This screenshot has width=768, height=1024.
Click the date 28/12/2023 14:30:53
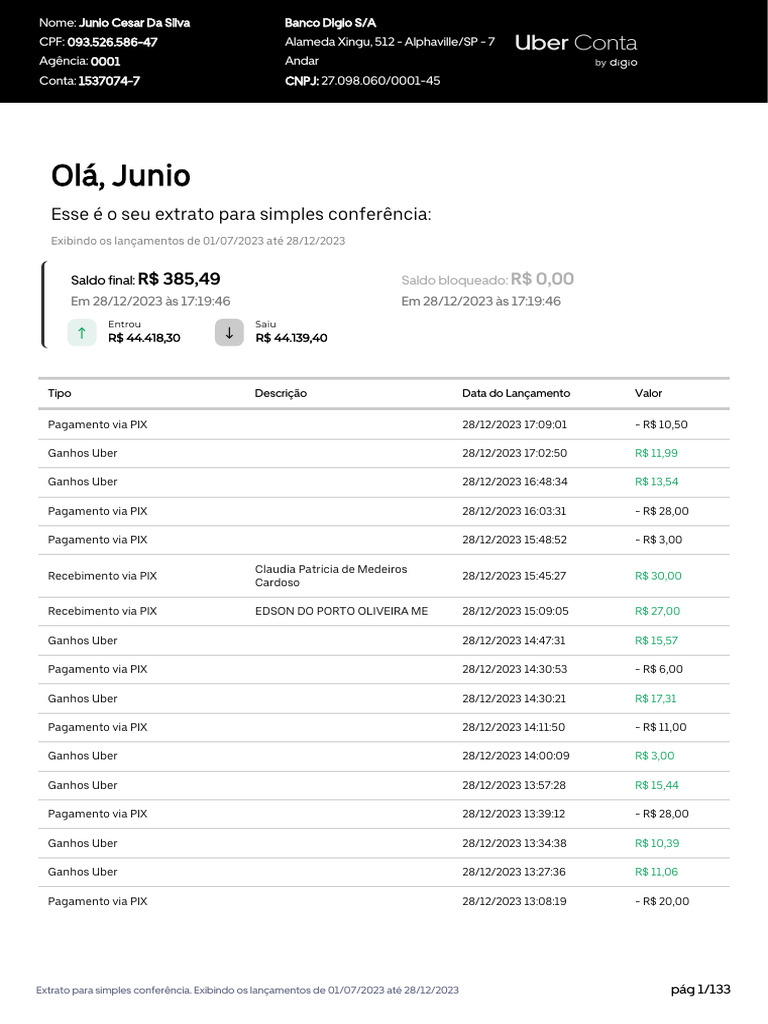(515, 669)
